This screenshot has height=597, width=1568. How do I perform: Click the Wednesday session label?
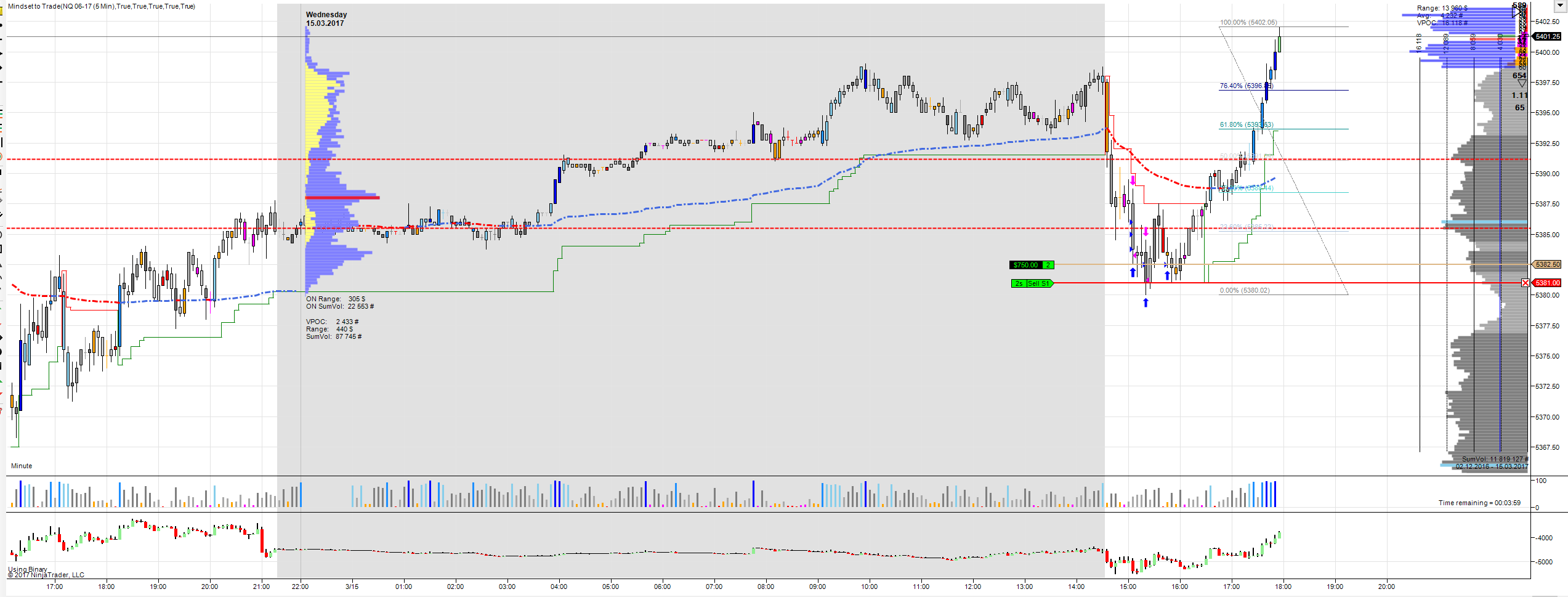point(326,15)
